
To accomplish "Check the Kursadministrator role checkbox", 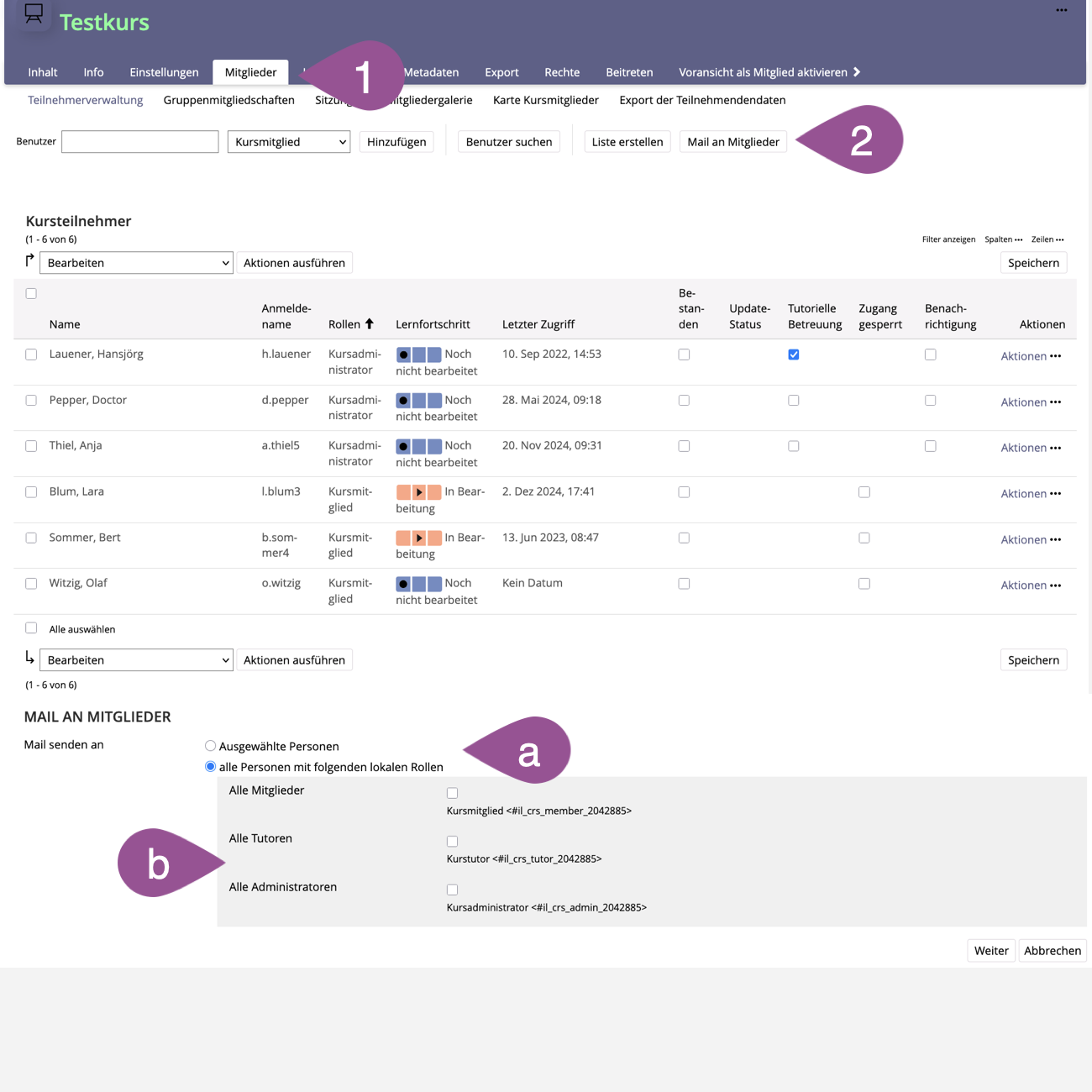I will (x=453, y=890).
